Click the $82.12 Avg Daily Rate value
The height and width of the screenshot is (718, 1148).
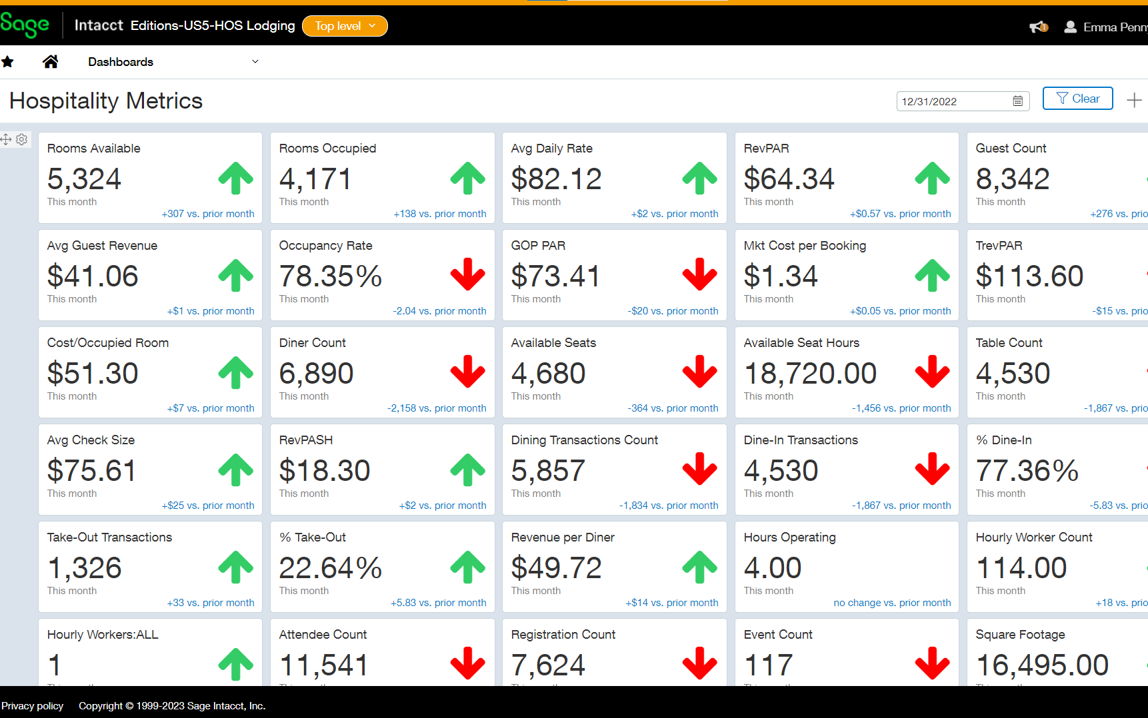tap(556, 179)
